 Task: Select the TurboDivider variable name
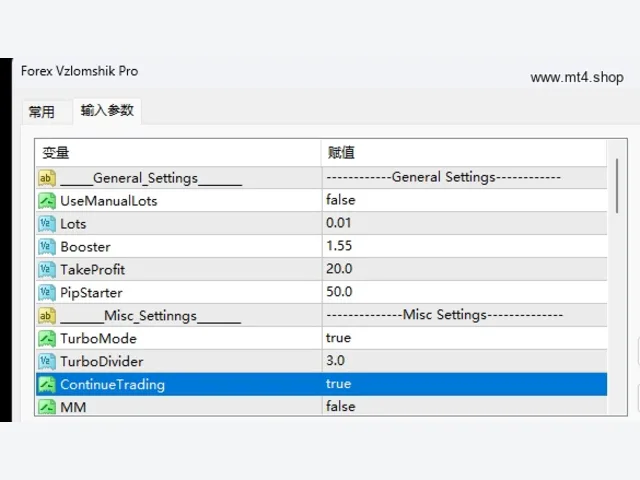coord(102,361)
